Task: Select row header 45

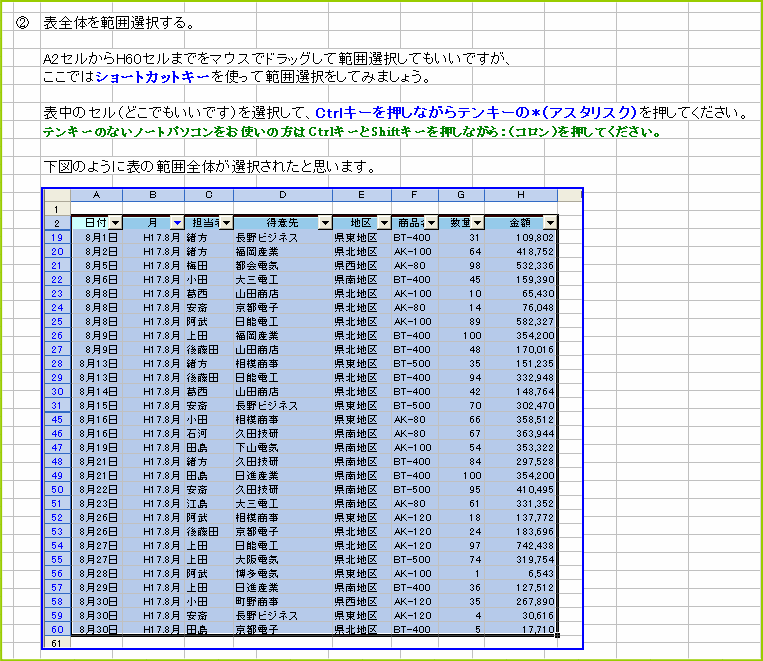Action: point(57,420)
